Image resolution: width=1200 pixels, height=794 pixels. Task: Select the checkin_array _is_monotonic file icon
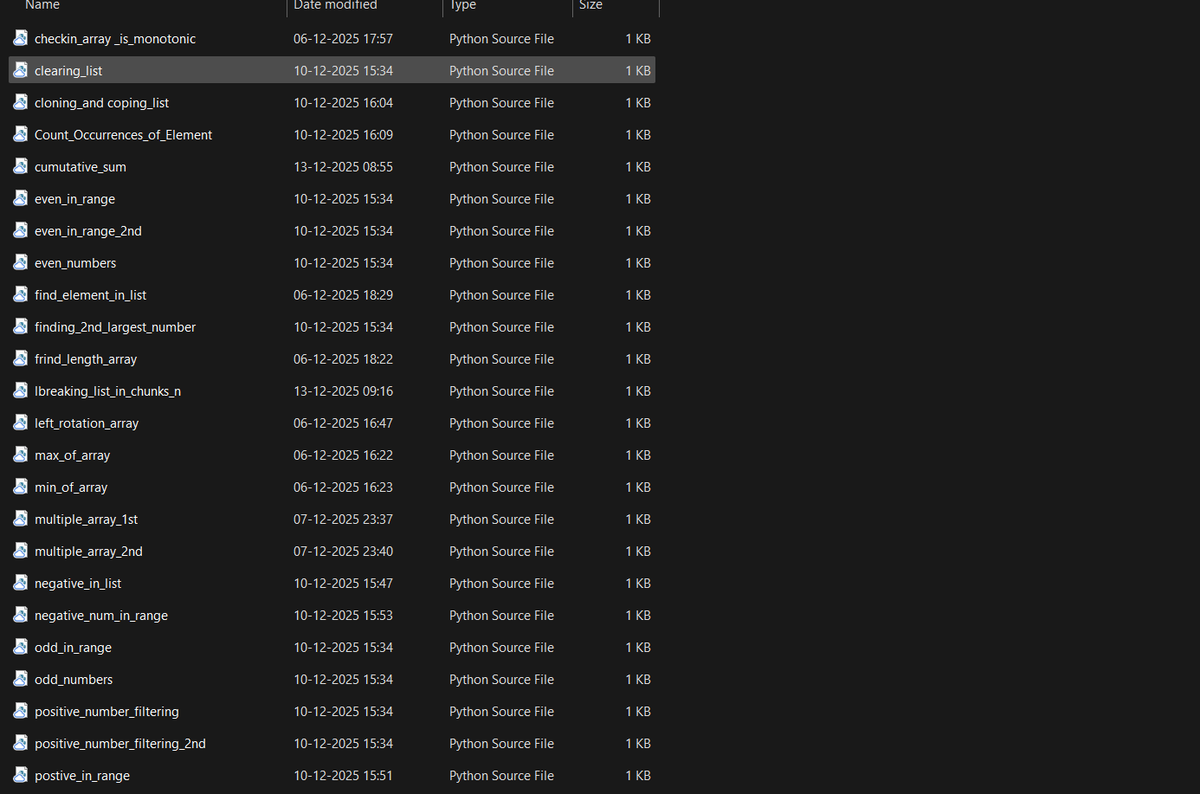(x=20, y=38)
